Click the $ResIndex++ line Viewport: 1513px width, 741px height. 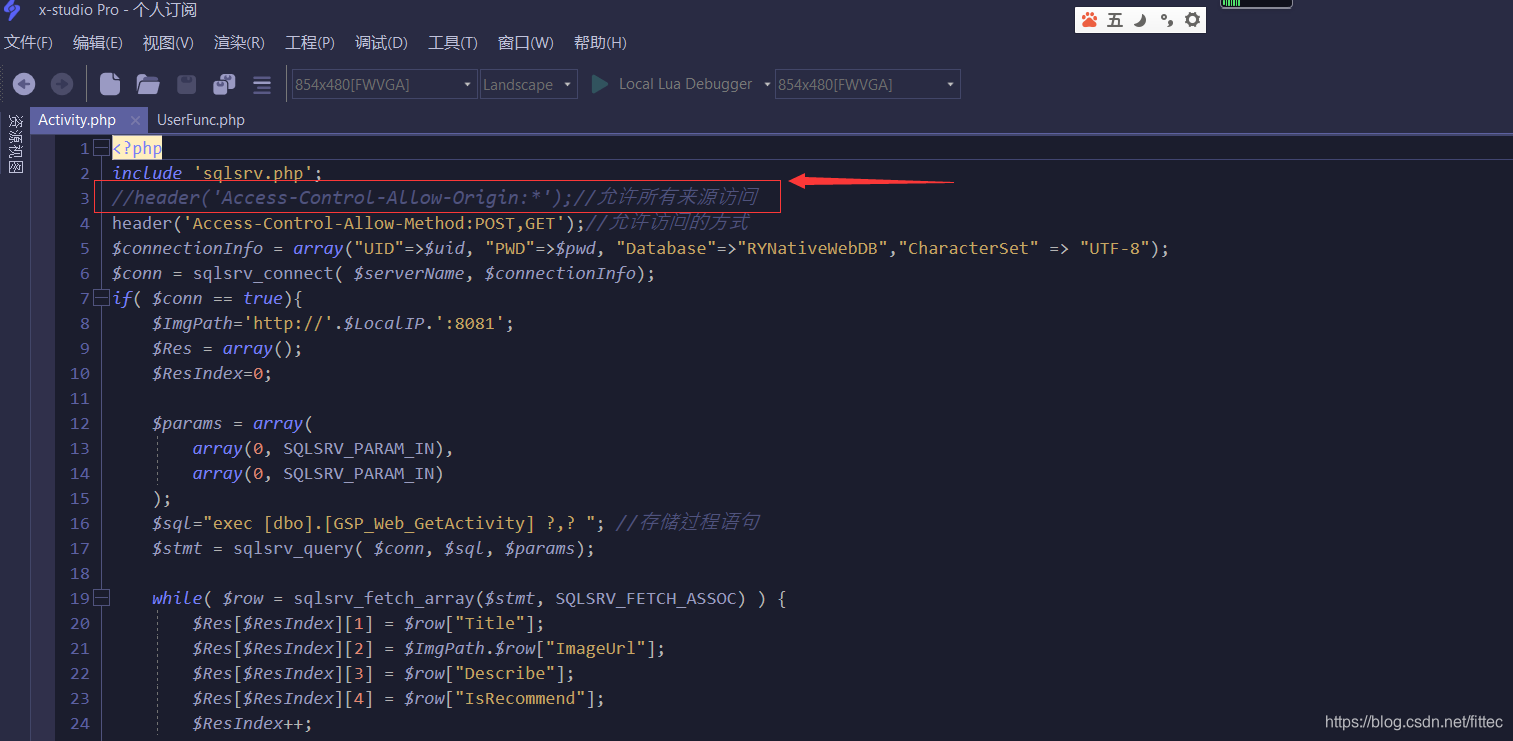click(252, 723)
